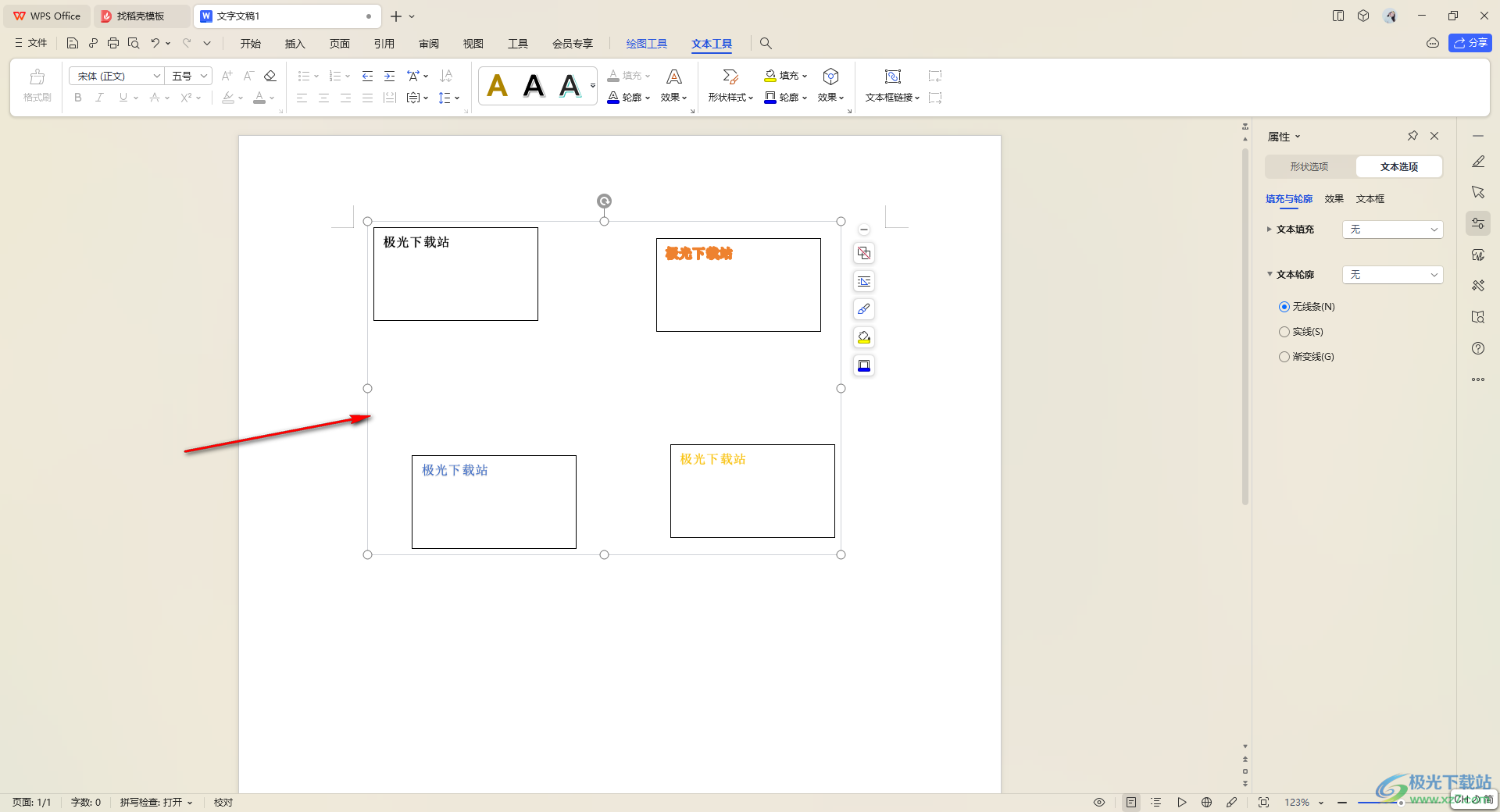
Task: Click the floating shape outline icon
Action: [864, 365]
